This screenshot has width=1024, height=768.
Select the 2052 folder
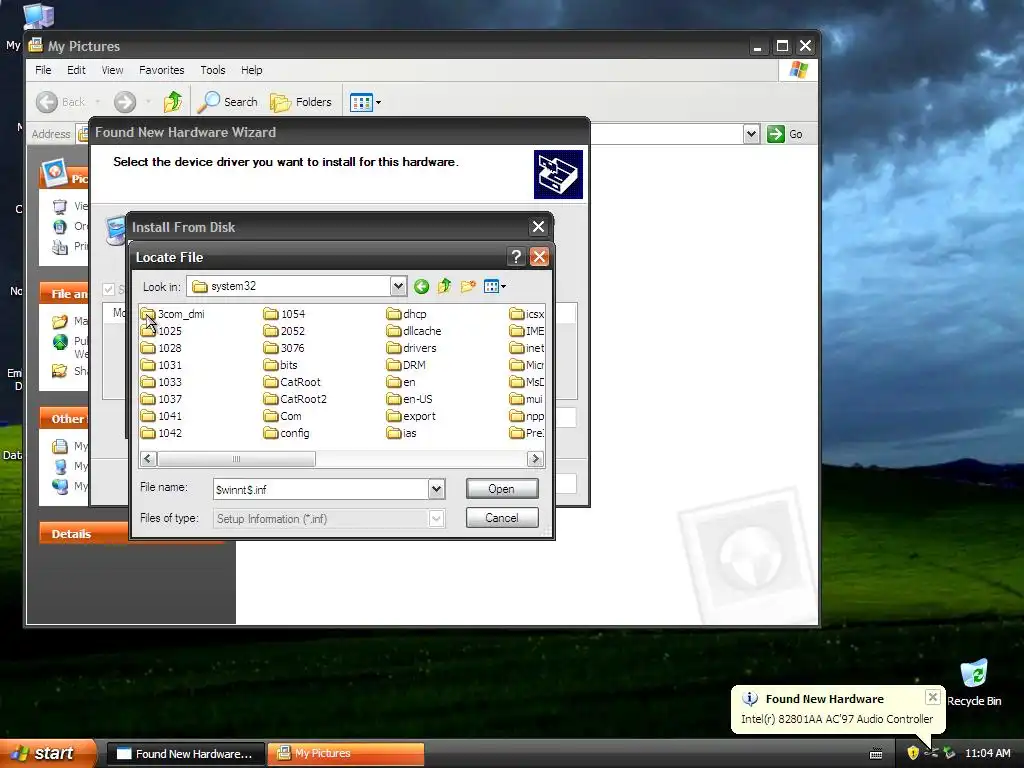[285, 331]
